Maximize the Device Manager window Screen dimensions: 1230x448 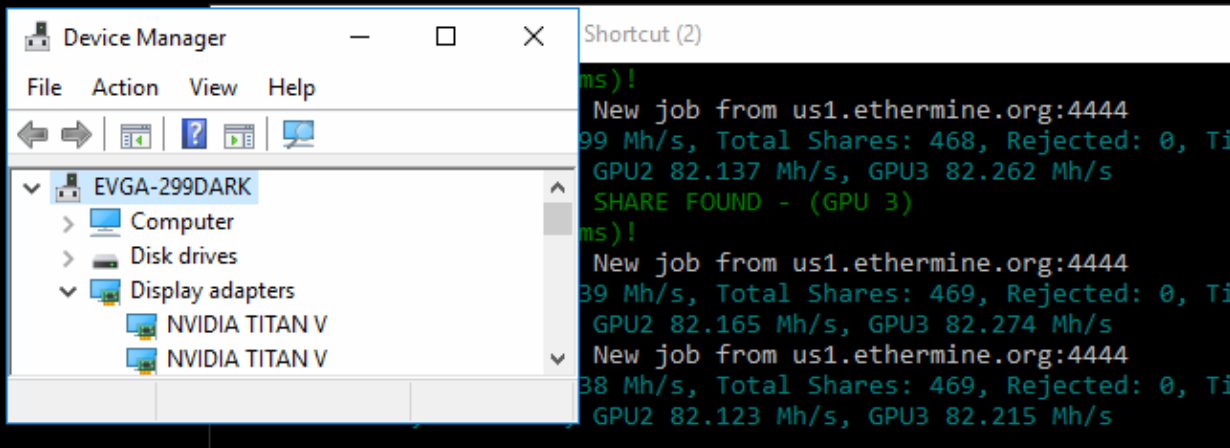[446, 37]
